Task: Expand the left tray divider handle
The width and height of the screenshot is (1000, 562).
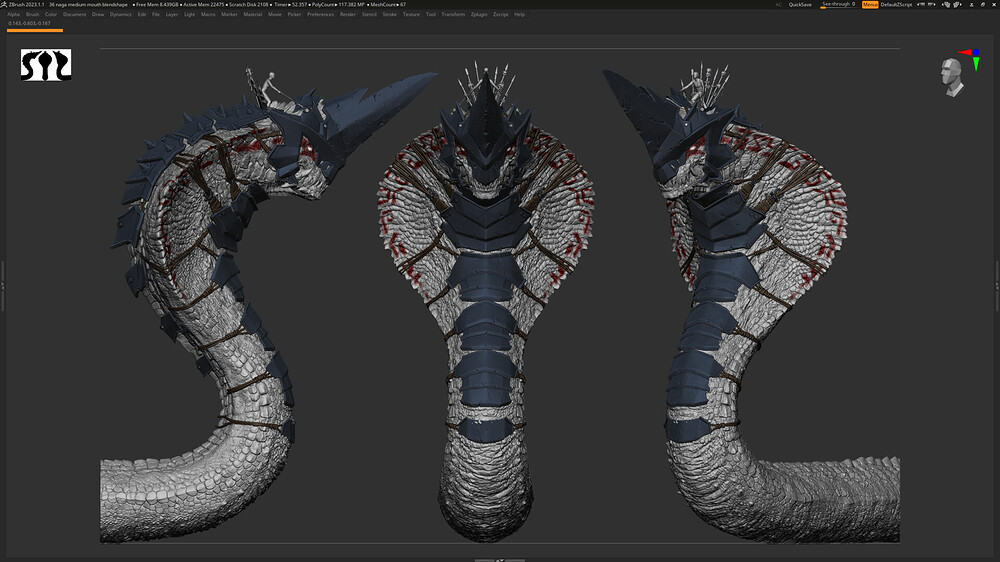Action: tap(3, 285)
